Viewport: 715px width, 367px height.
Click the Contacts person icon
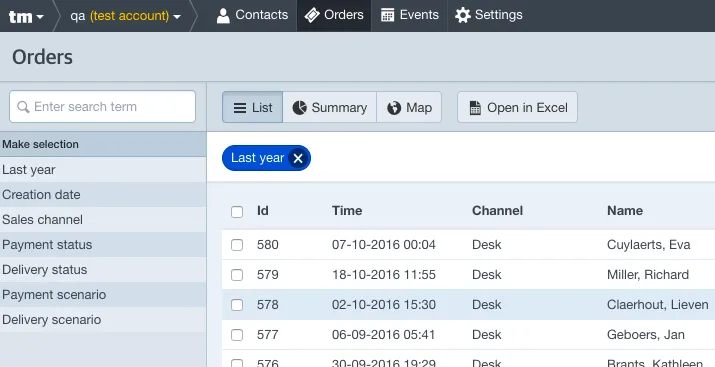(223, 16)
